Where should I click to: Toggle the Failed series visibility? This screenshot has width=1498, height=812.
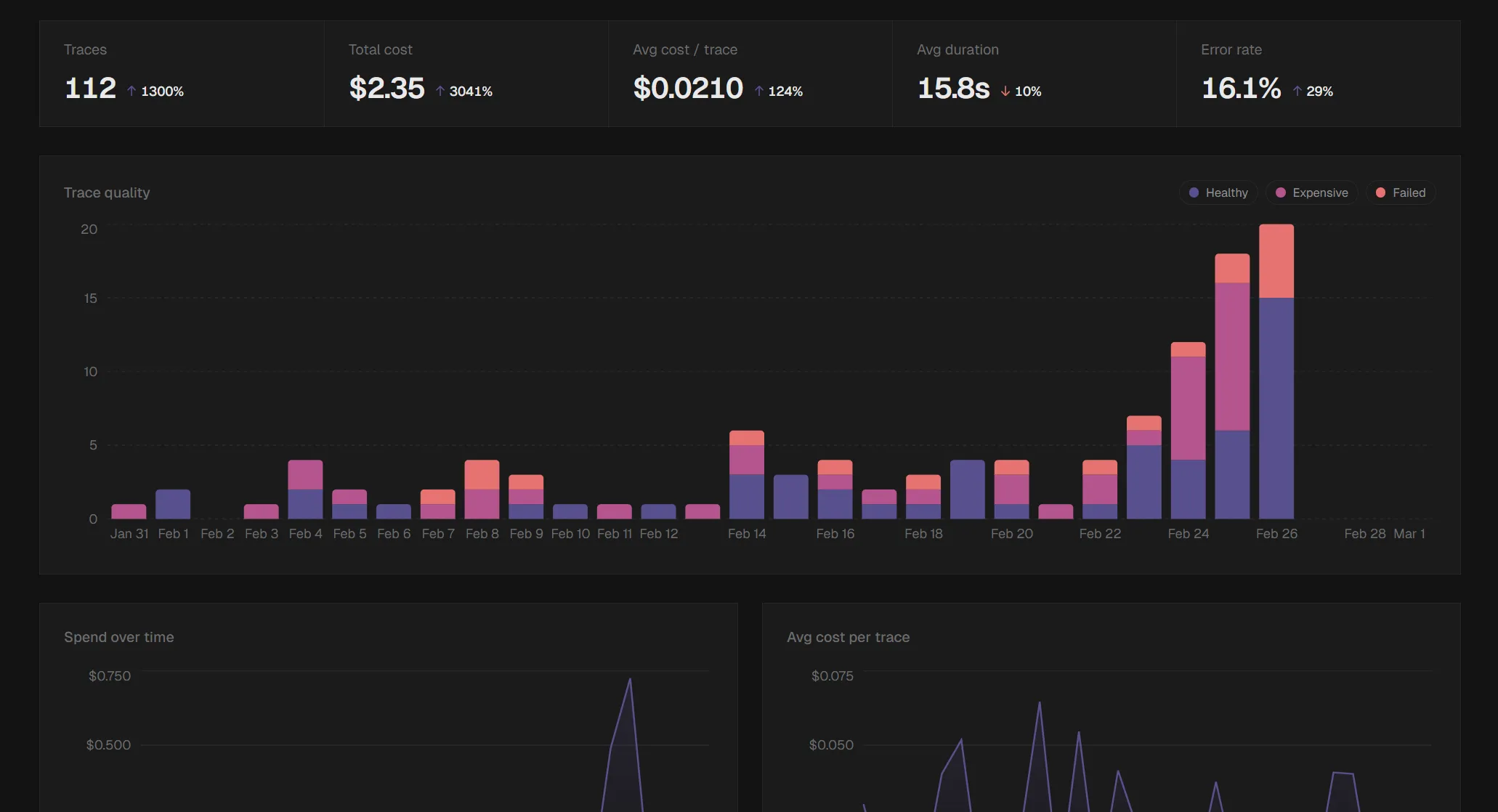(1401, 192)
